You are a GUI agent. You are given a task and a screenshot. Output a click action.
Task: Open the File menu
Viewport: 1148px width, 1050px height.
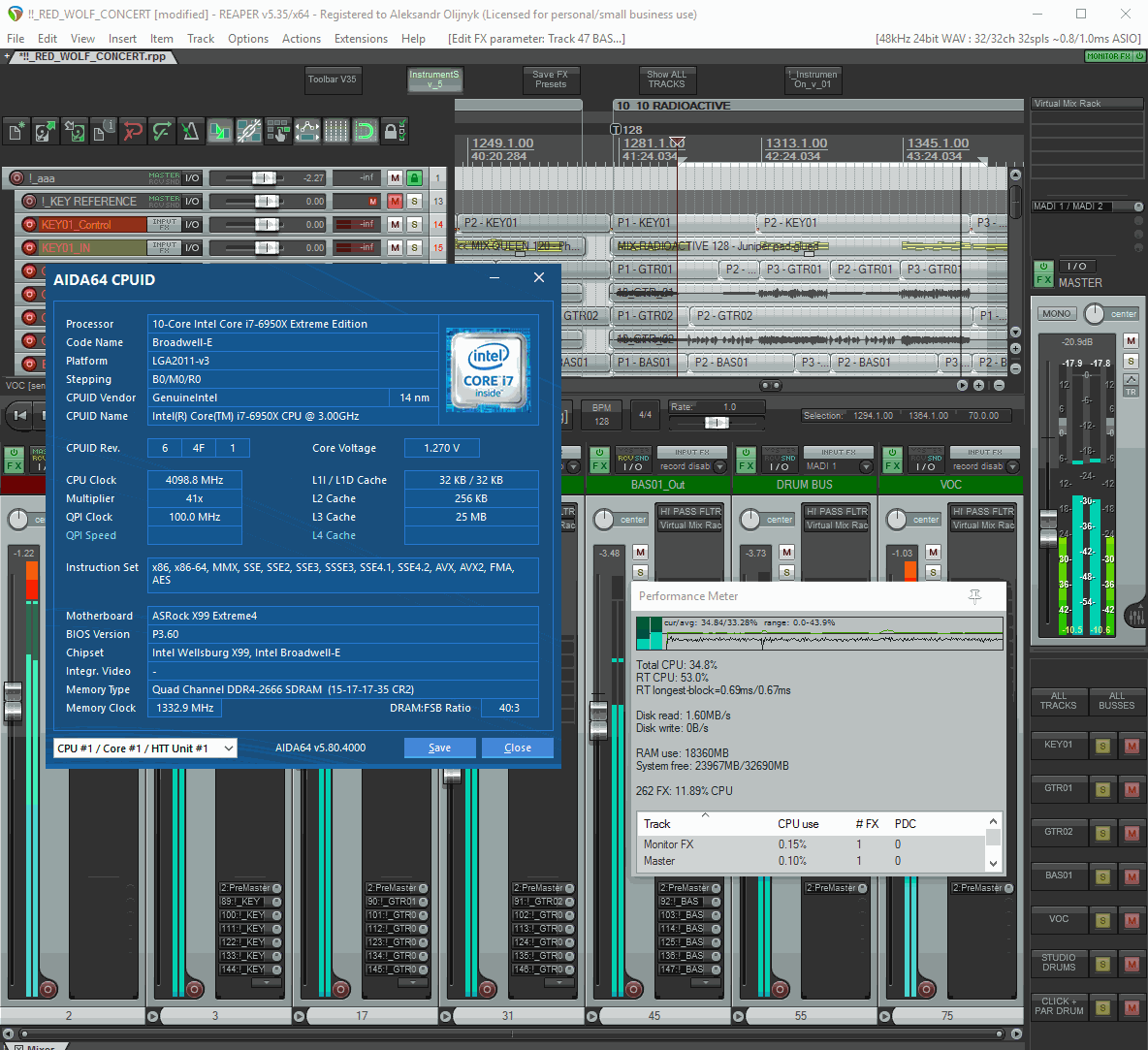point(16,39)
